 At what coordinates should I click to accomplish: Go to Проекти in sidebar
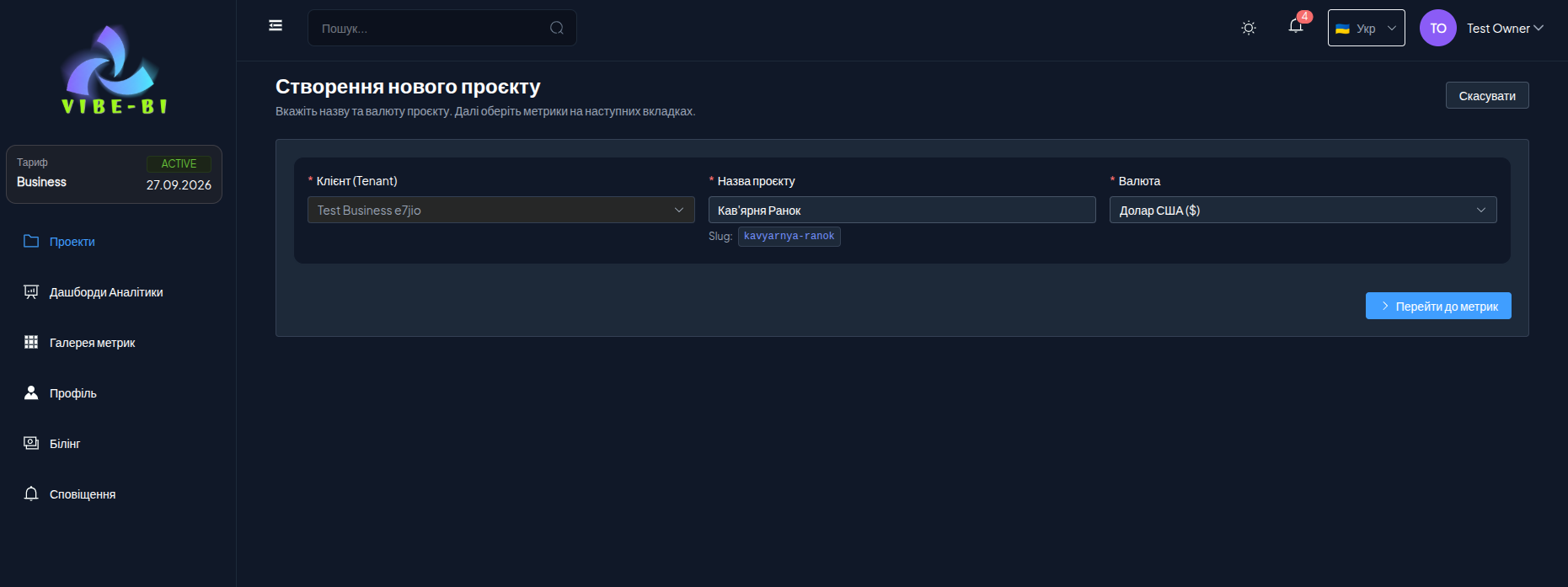[72, 242]
